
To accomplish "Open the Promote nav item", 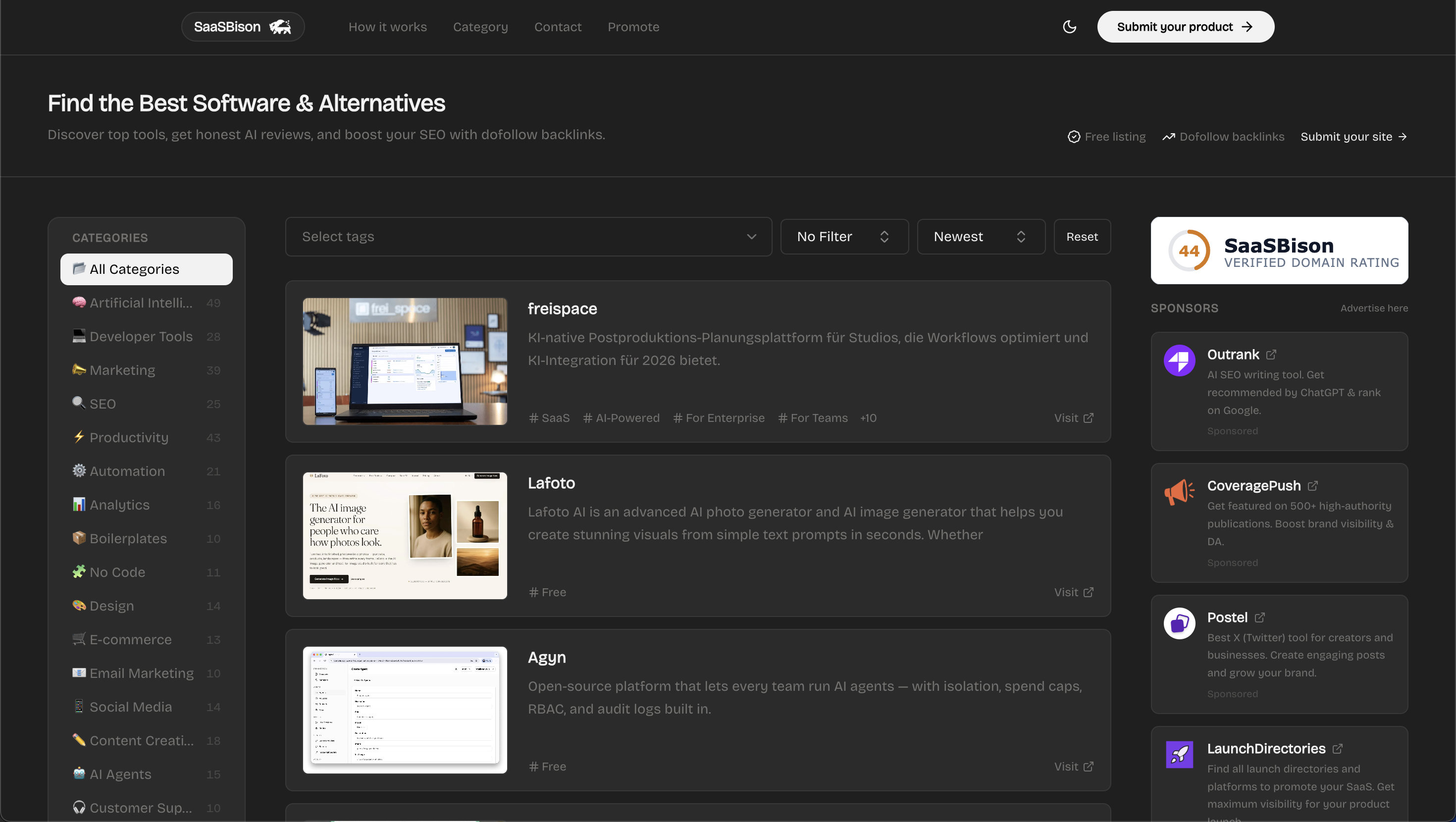I will click(x=633, y=27).
